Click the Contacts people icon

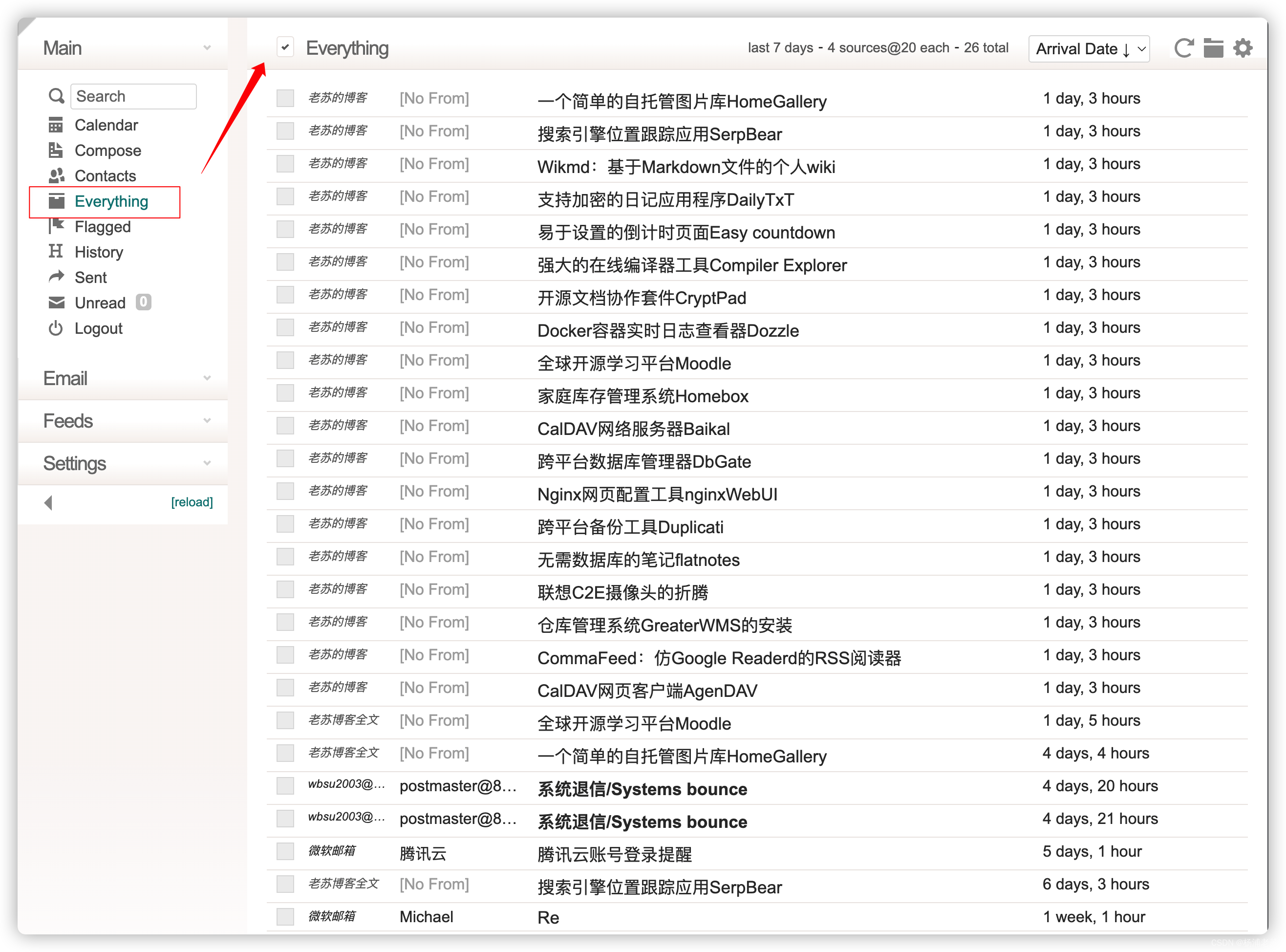(56, 176)
